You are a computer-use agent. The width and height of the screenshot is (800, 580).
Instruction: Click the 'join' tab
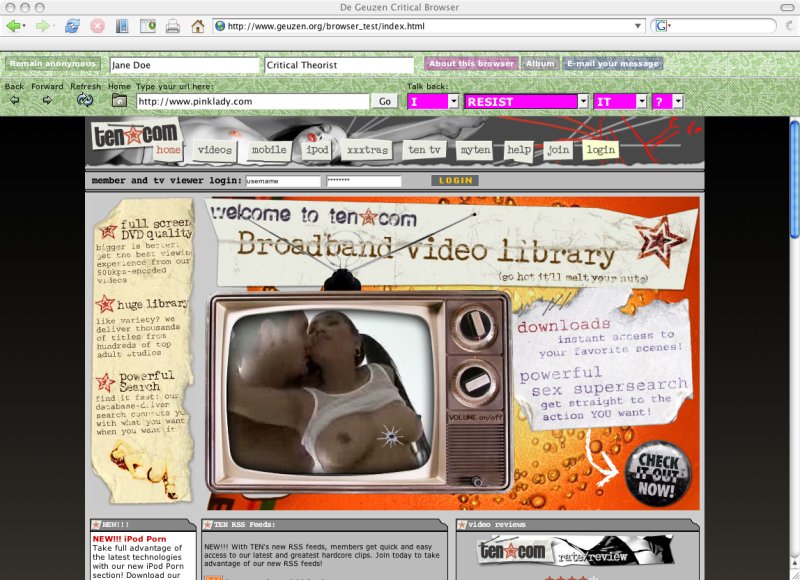558,150
